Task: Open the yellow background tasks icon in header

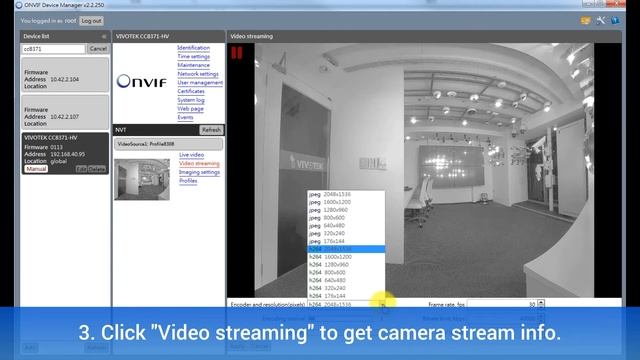Action: (585, 21)
